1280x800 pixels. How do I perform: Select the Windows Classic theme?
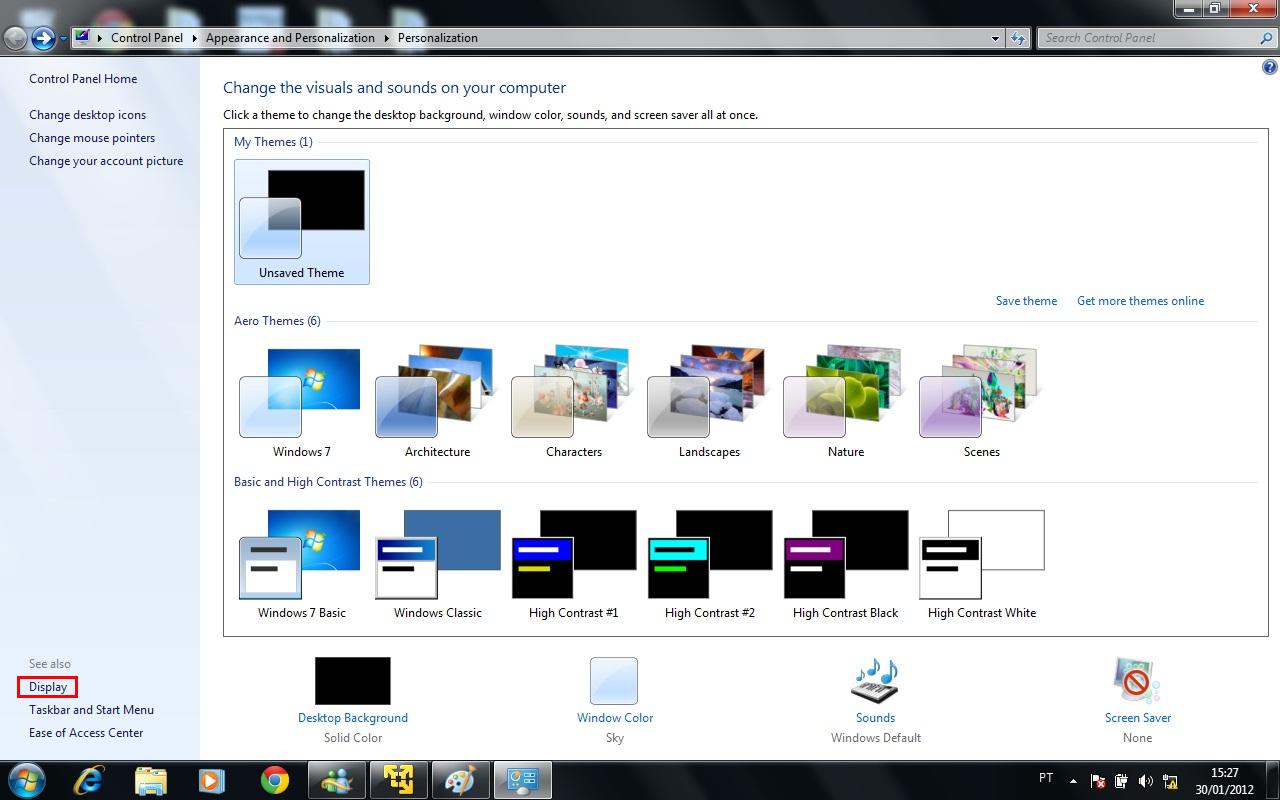438,564
